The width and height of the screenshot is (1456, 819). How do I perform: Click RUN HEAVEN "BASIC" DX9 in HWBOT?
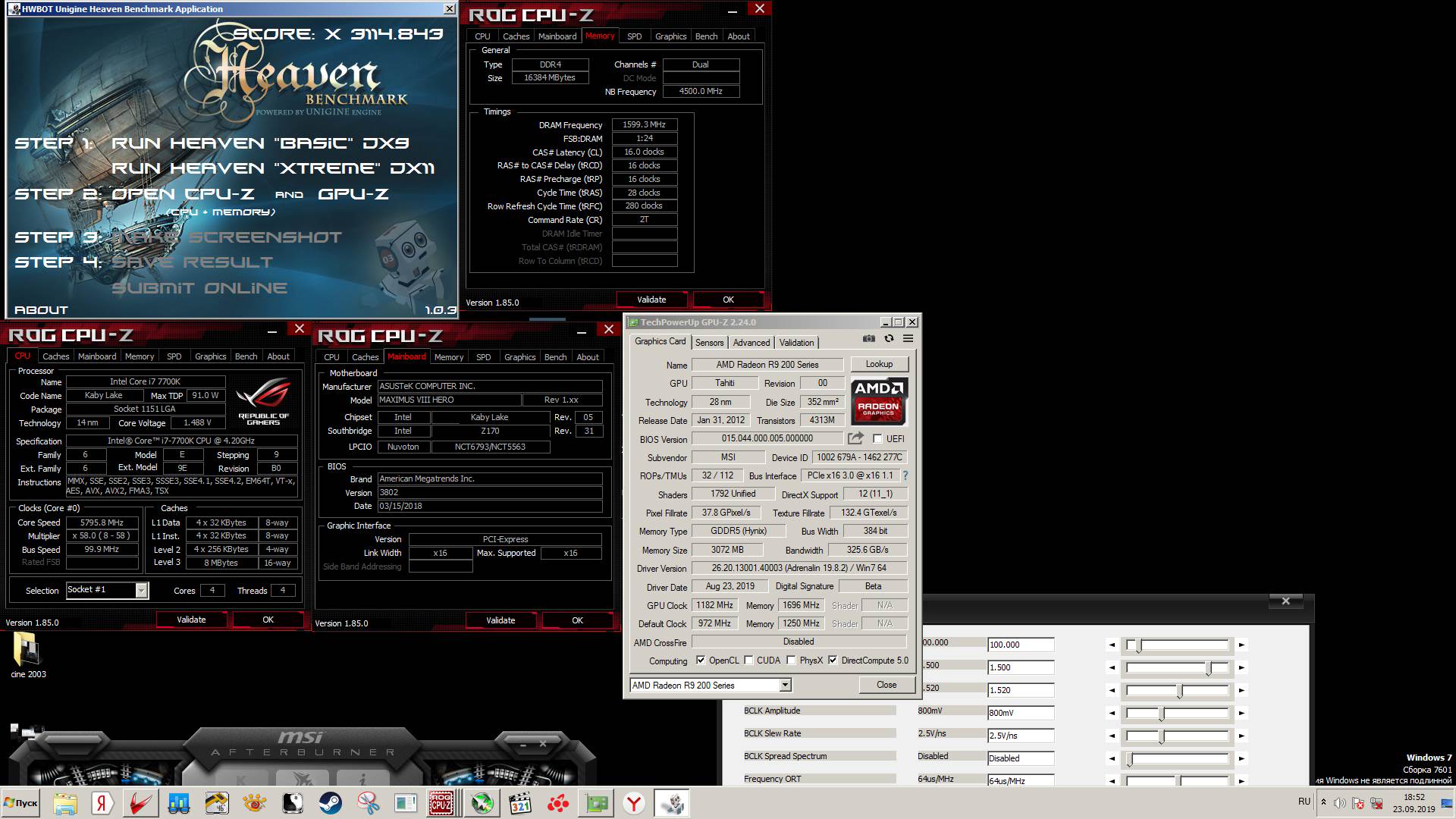pos(260,143)
